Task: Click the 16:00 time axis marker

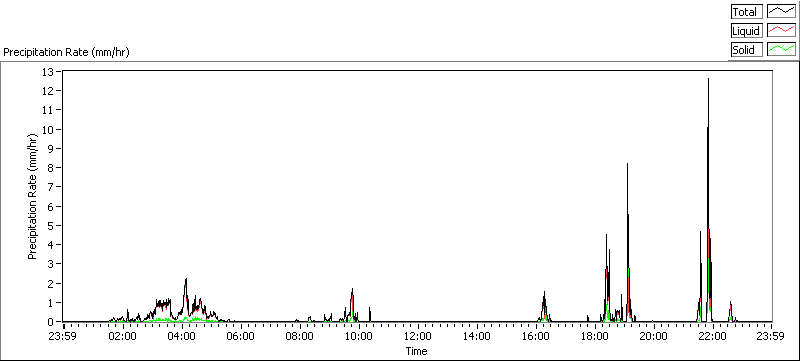Action: coord(535,336)
